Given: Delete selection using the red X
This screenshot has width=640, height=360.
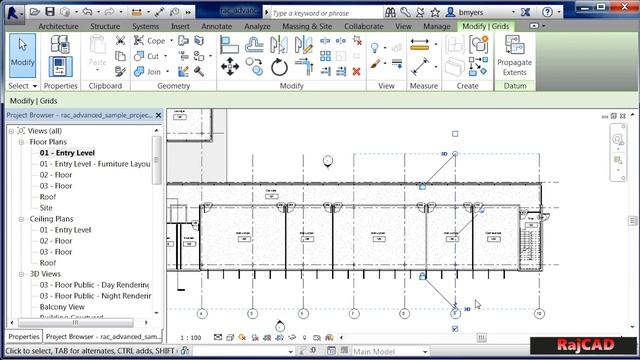Looking at the screenshot, I should 356,71.
